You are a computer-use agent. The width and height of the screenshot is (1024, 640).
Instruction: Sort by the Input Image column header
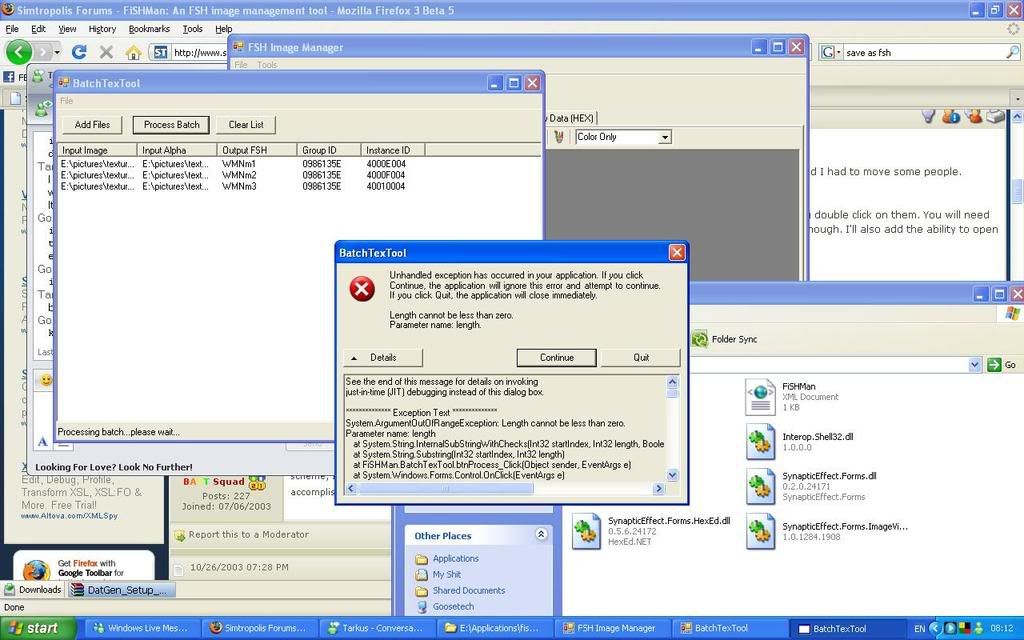(x=98, y=150)
